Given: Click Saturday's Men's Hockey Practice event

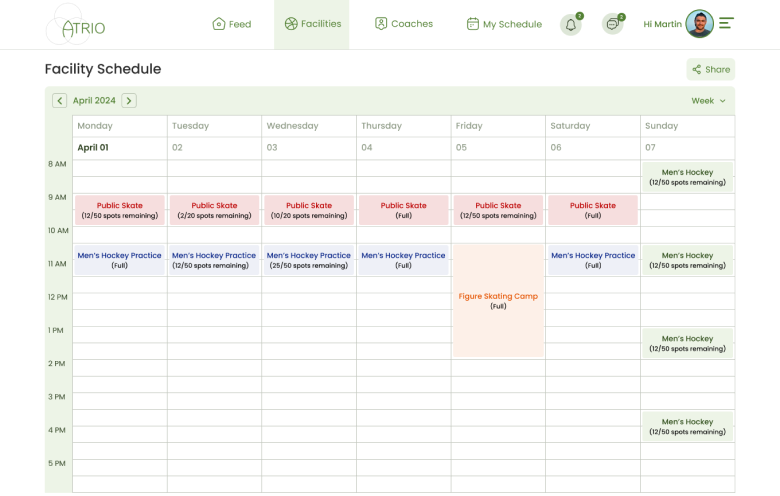Looking at the screenshot, I should pos(593,260).
